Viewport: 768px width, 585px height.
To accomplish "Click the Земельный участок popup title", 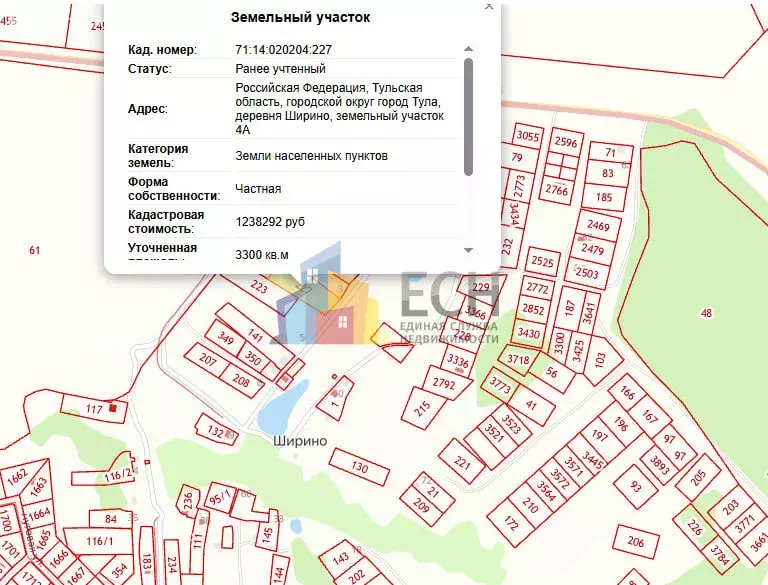I will point(300,17).
